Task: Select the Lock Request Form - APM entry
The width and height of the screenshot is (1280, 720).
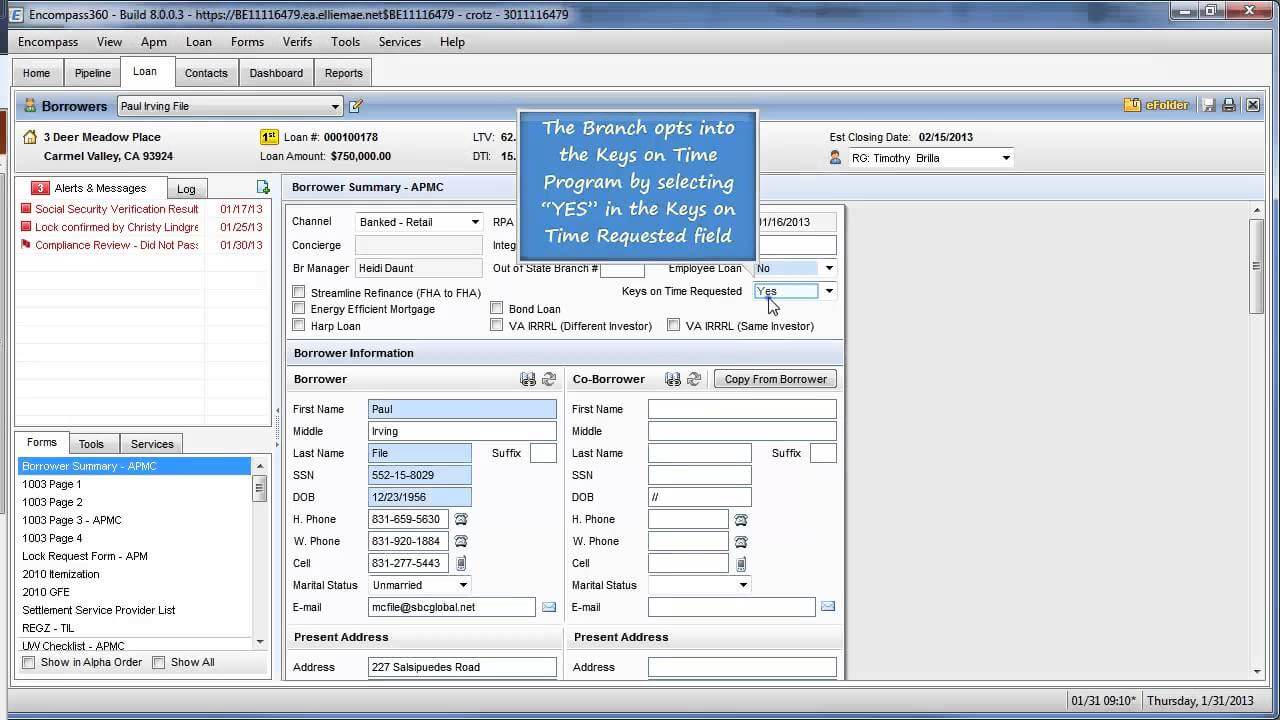Action: [x=85, y=556]
